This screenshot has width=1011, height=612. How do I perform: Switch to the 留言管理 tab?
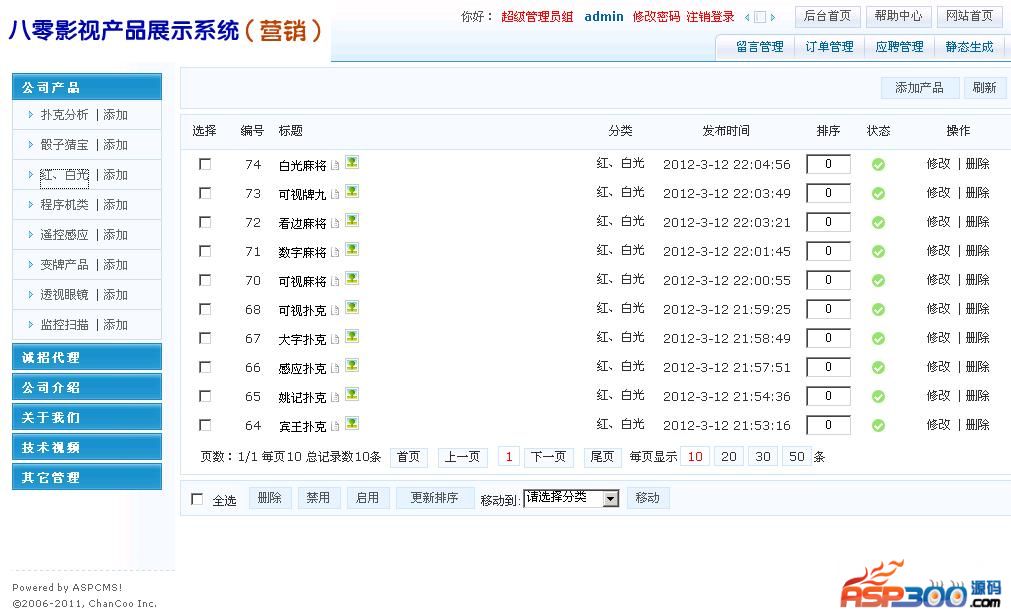(x=759, y=47)
